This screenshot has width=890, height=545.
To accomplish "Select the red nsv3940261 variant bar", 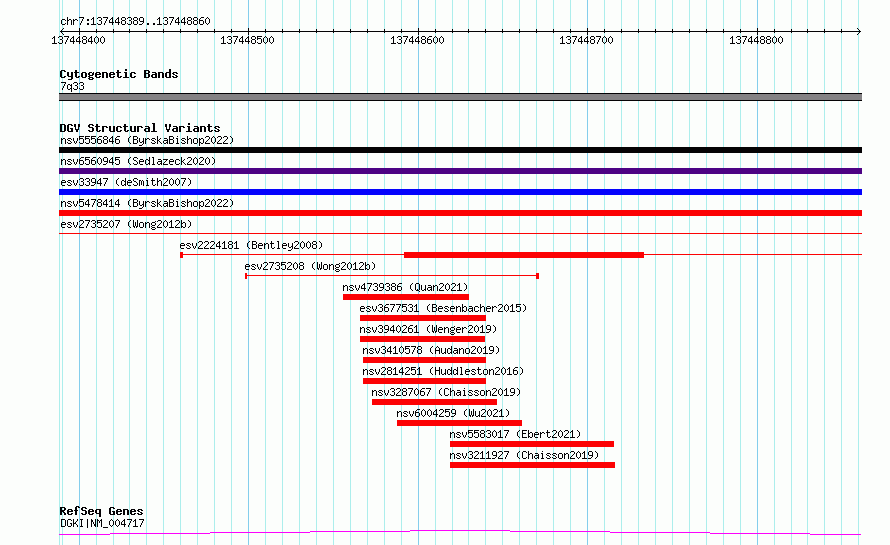I will tap(422, 339).
